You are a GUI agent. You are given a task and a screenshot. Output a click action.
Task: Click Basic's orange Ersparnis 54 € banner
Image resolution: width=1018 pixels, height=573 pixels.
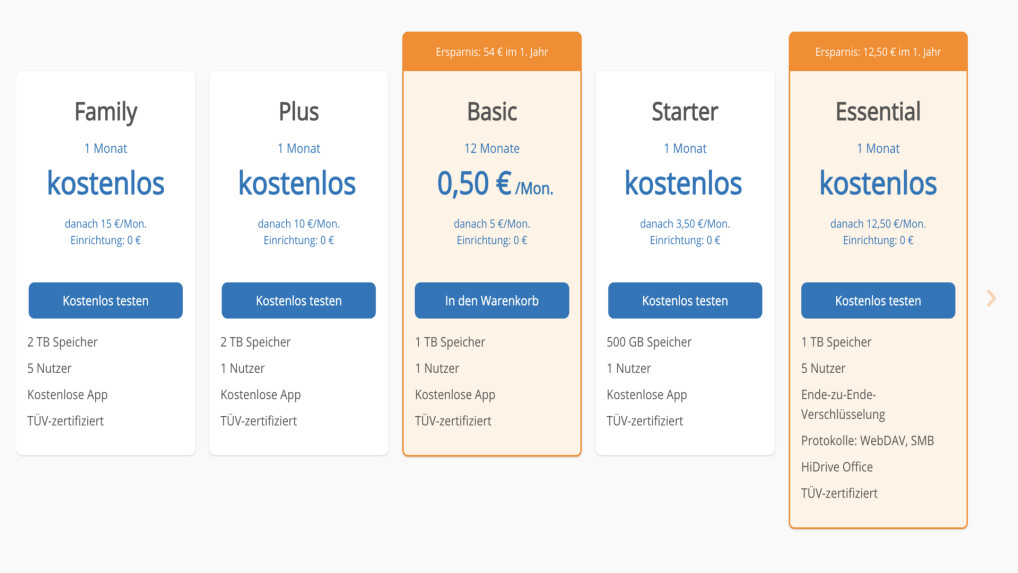pyautogui.click(x=492, y=52)
